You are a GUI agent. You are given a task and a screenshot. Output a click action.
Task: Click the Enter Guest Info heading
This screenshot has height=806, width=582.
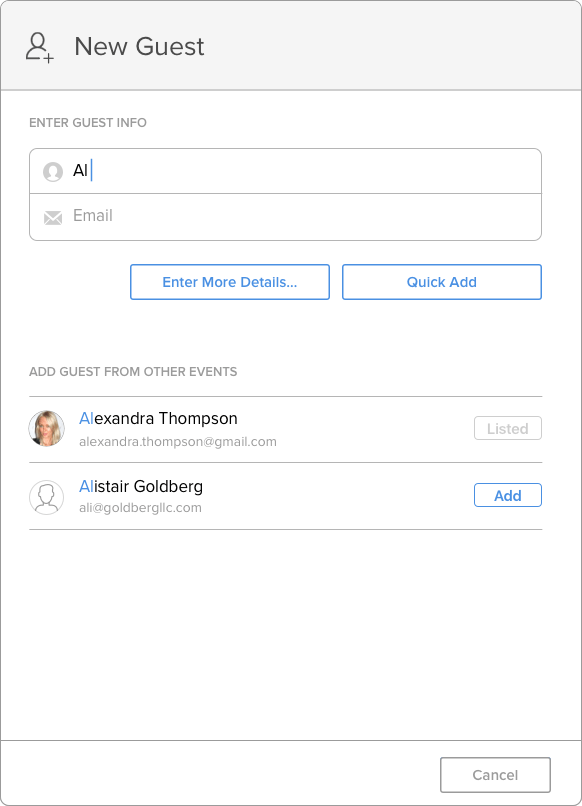(88, 122)
